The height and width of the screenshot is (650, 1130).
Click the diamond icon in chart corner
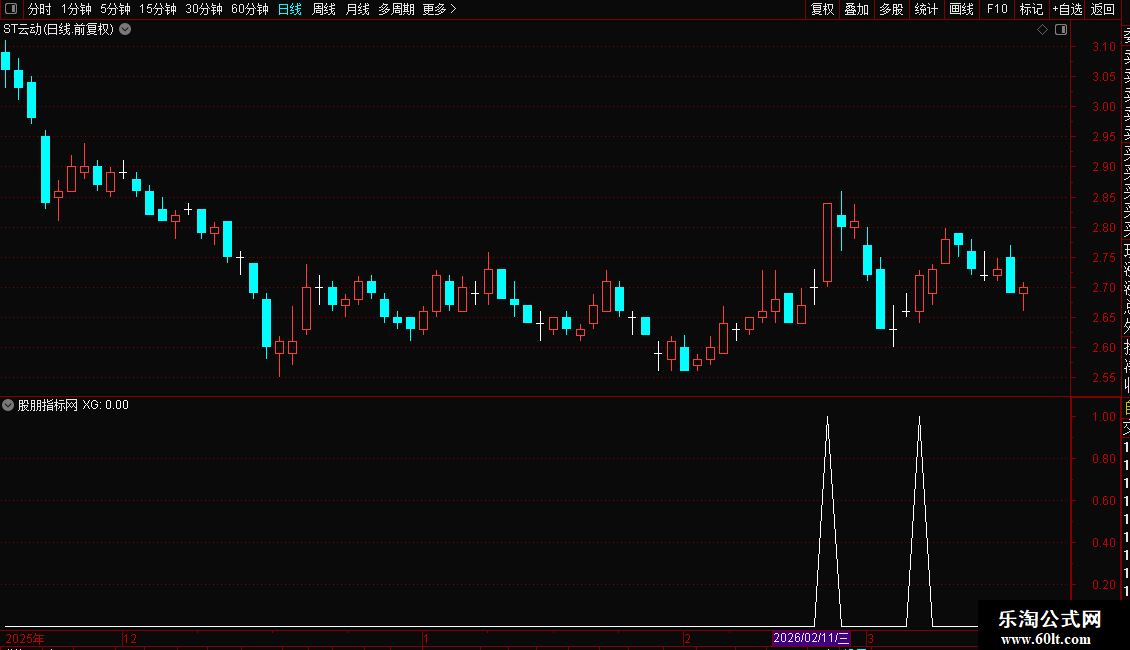1042,30
